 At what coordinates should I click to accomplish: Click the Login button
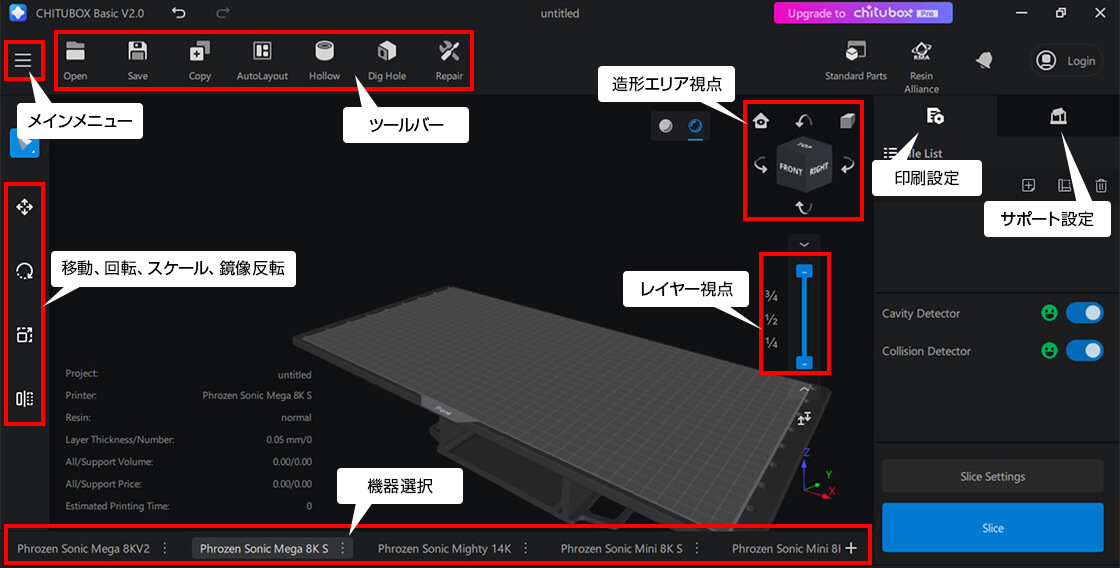click(x=1066, y=61)
